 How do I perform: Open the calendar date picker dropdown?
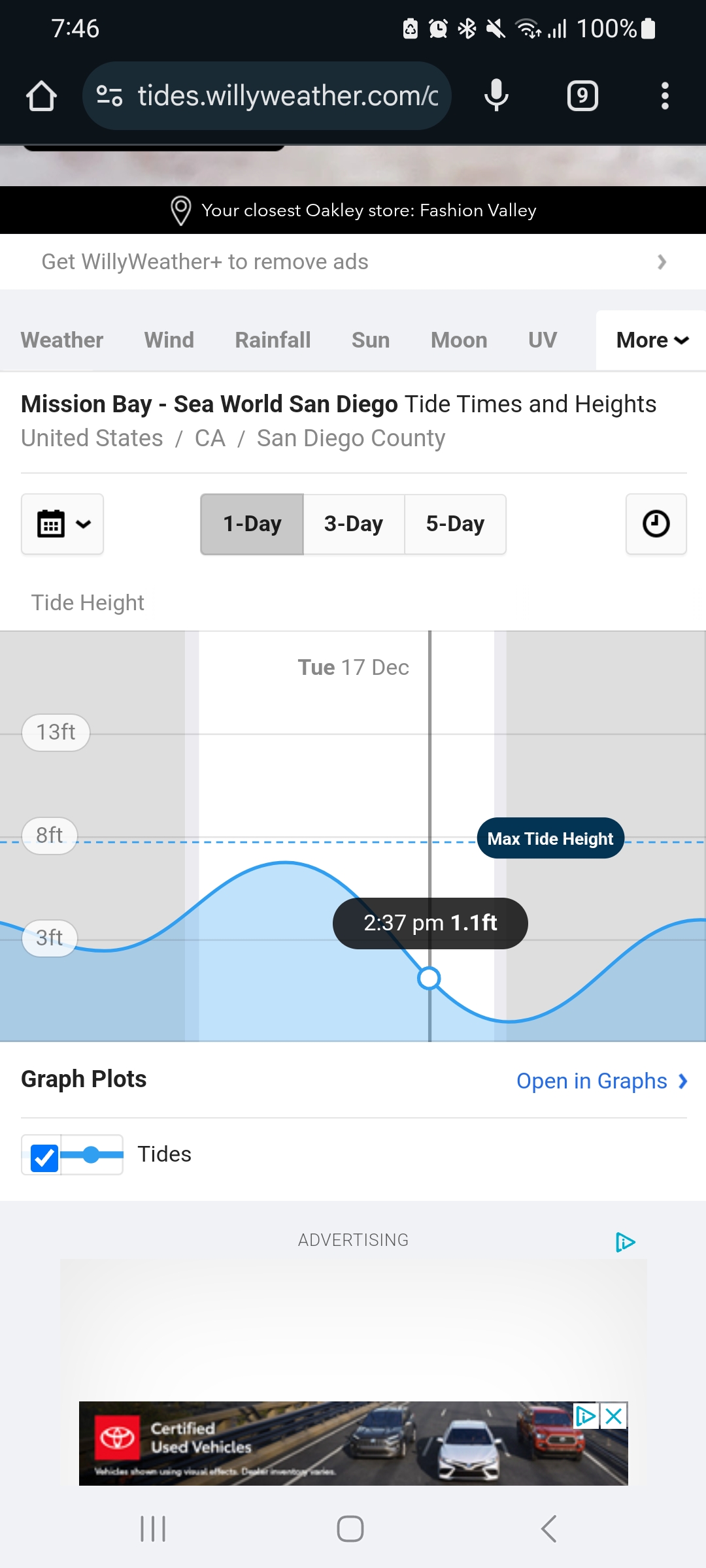pyautogui.click(x=62, y=524)
